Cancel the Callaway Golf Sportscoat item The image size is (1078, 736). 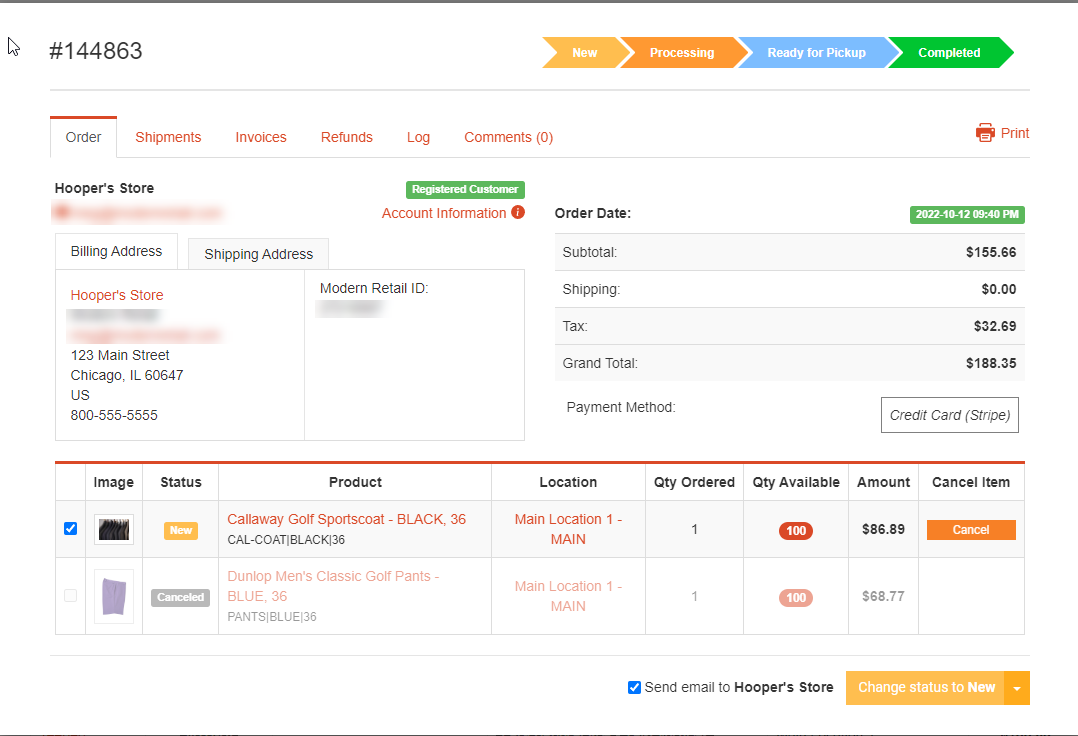(x=971, y=530)
